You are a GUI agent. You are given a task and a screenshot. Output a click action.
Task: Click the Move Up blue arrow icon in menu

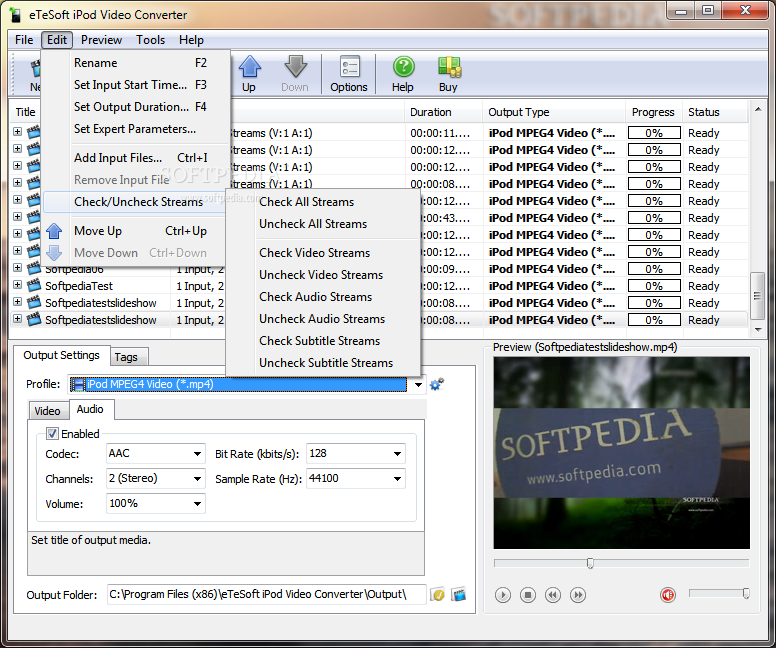click(x=54, y=231)
